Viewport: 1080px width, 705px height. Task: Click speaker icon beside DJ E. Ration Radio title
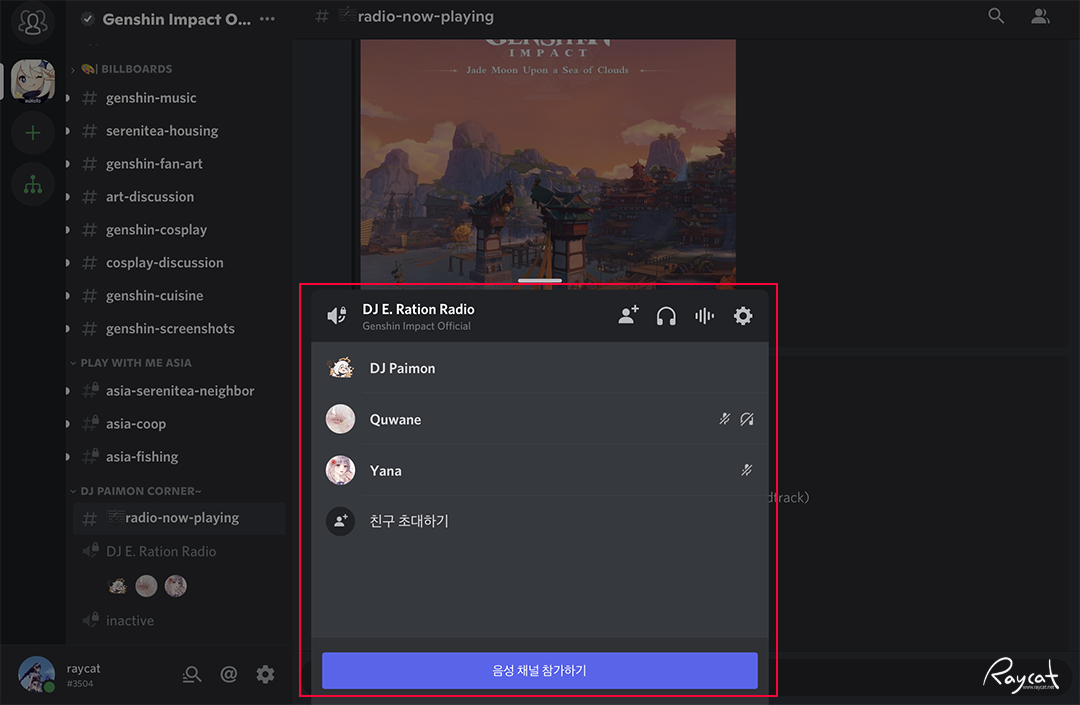click(336, 316)
